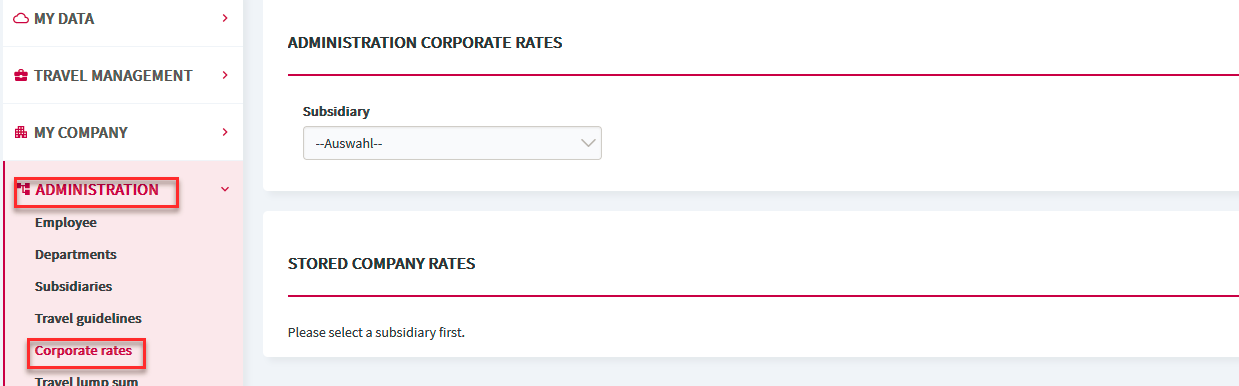Open the MY DATA menu label

64,18
